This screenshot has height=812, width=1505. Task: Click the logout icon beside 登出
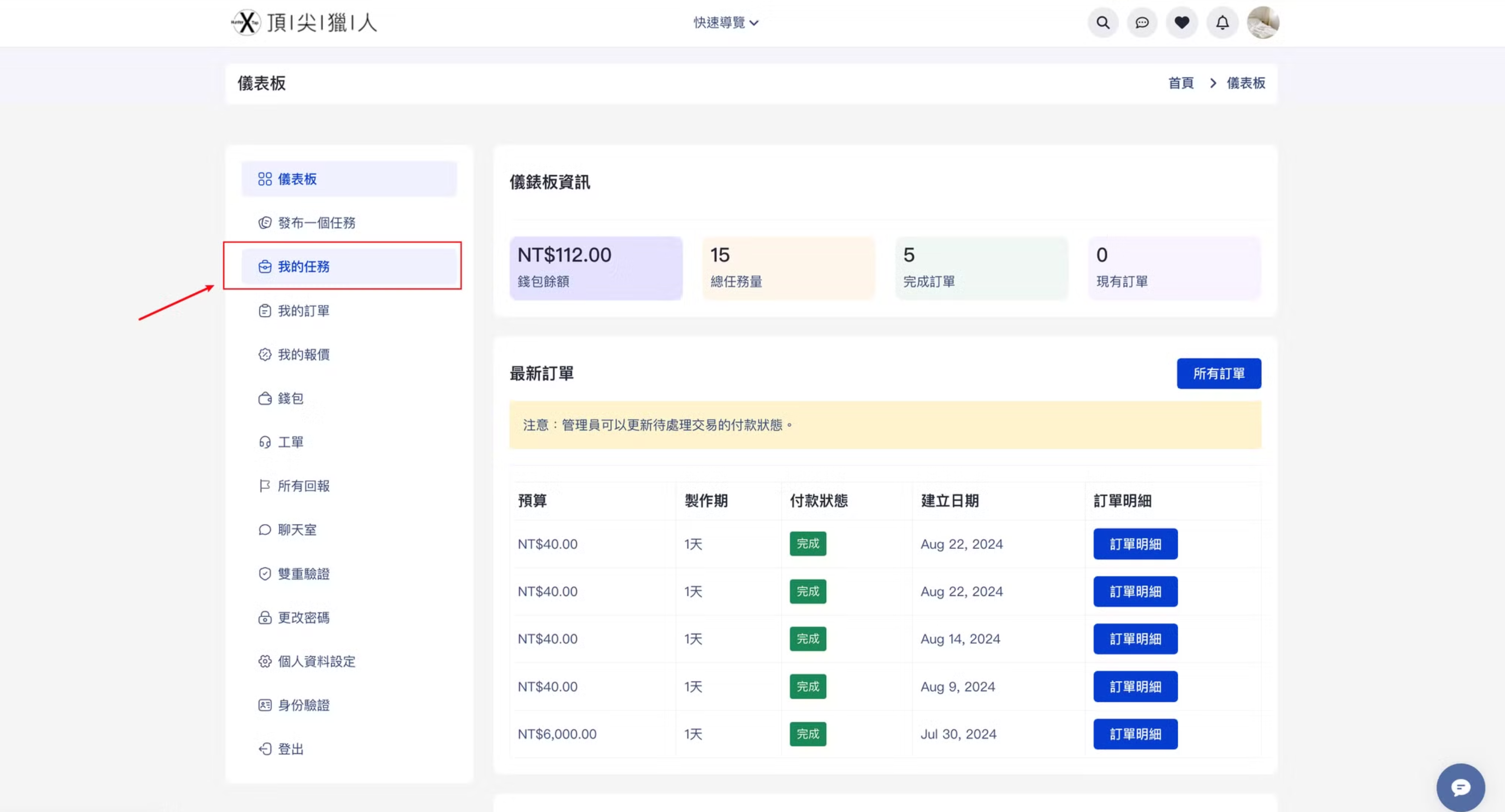pyautogui.click(x=265, y=749)
